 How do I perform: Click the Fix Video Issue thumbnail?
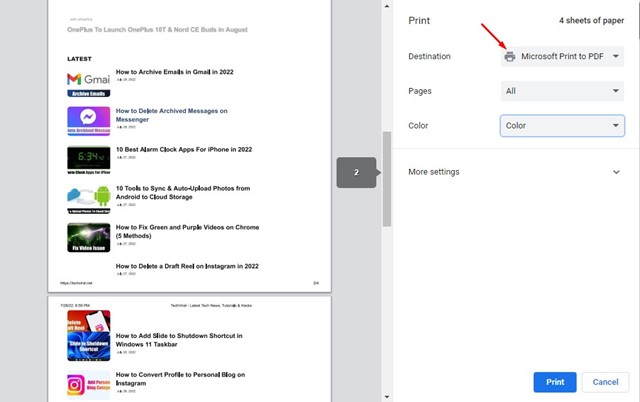tap(89, 238)
